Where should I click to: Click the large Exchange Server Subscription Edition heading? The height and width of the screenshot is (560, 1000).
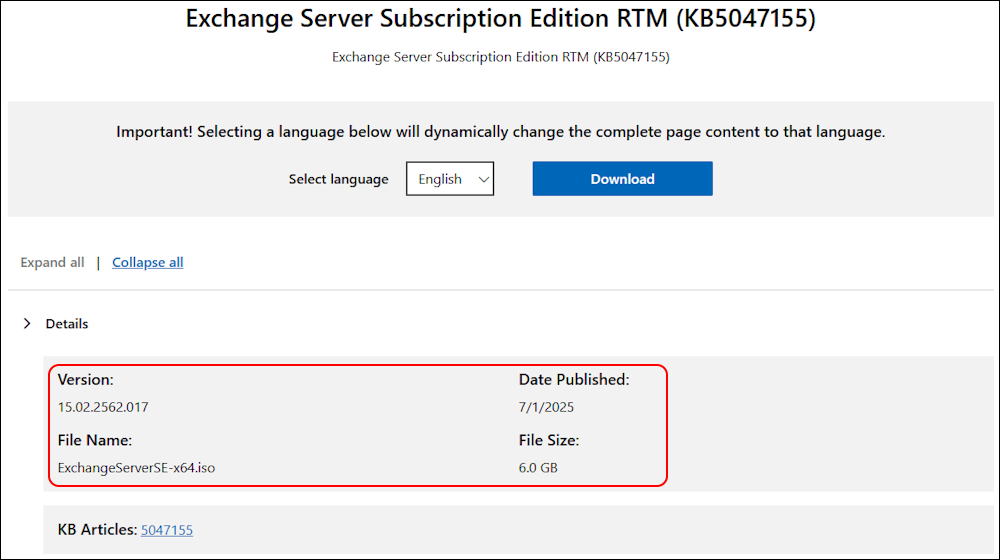click(501, 18)
